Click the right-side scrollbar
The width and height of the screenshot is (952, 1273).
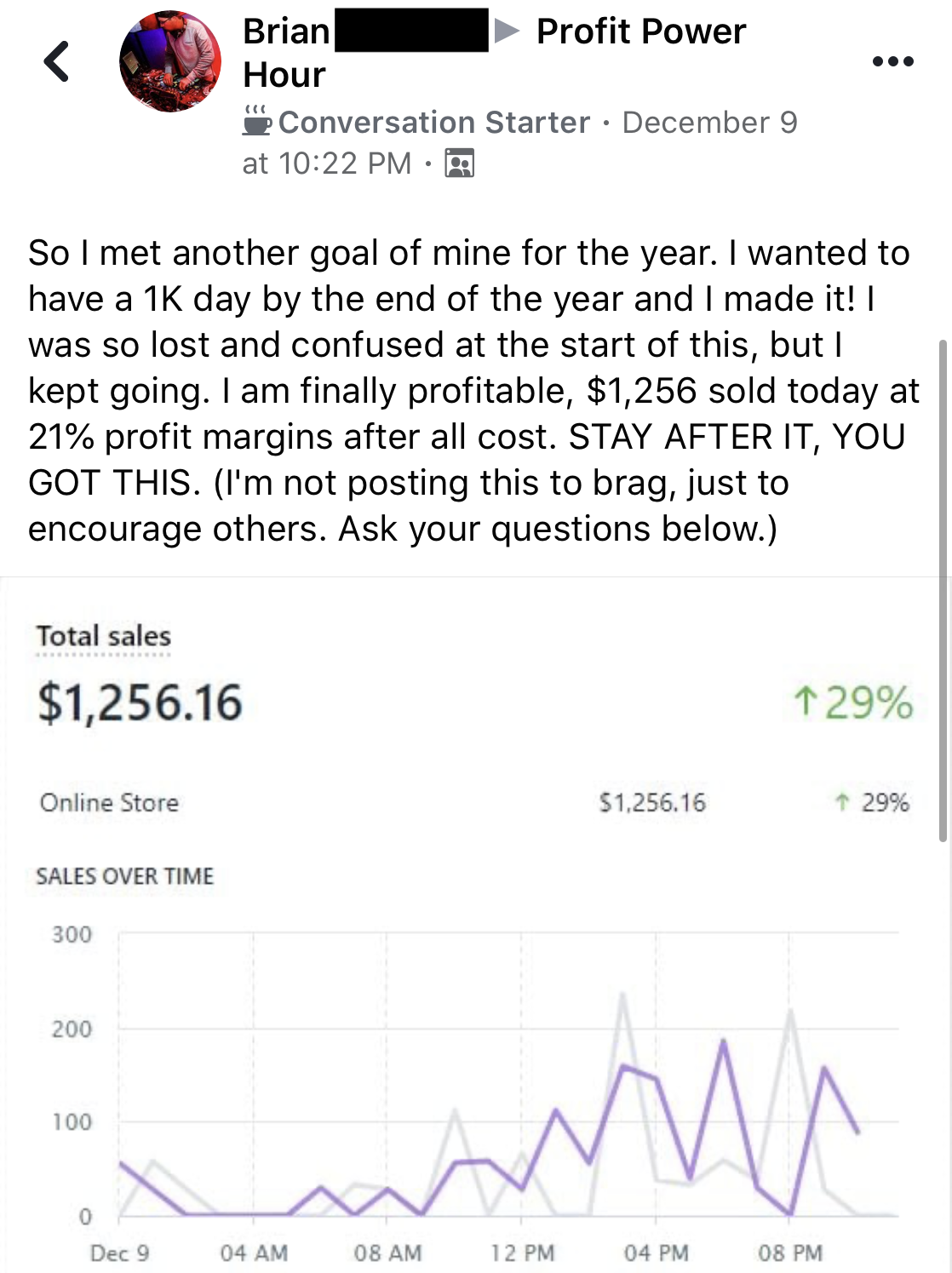coord(943,590)
